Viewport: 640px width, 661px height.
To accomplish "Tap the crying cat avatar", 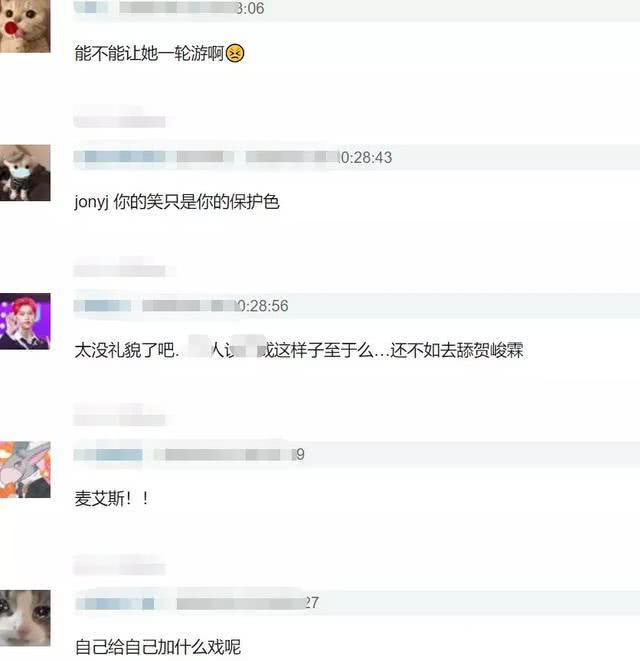I will [x=25, y=618].
